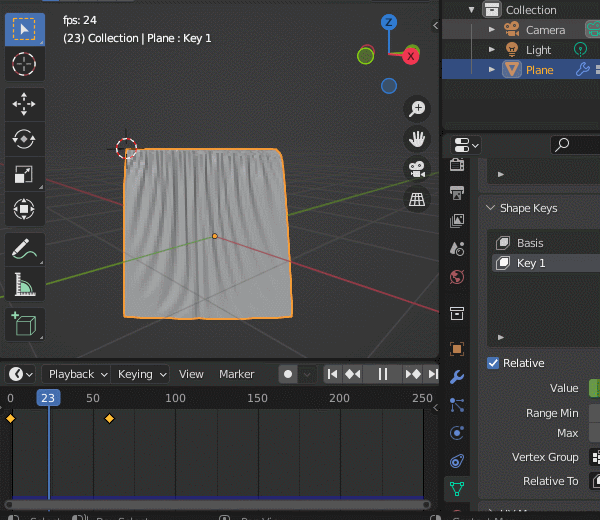600x520 pixels.
Task: Open the Keying dropdown
Action: pos(142,374)
